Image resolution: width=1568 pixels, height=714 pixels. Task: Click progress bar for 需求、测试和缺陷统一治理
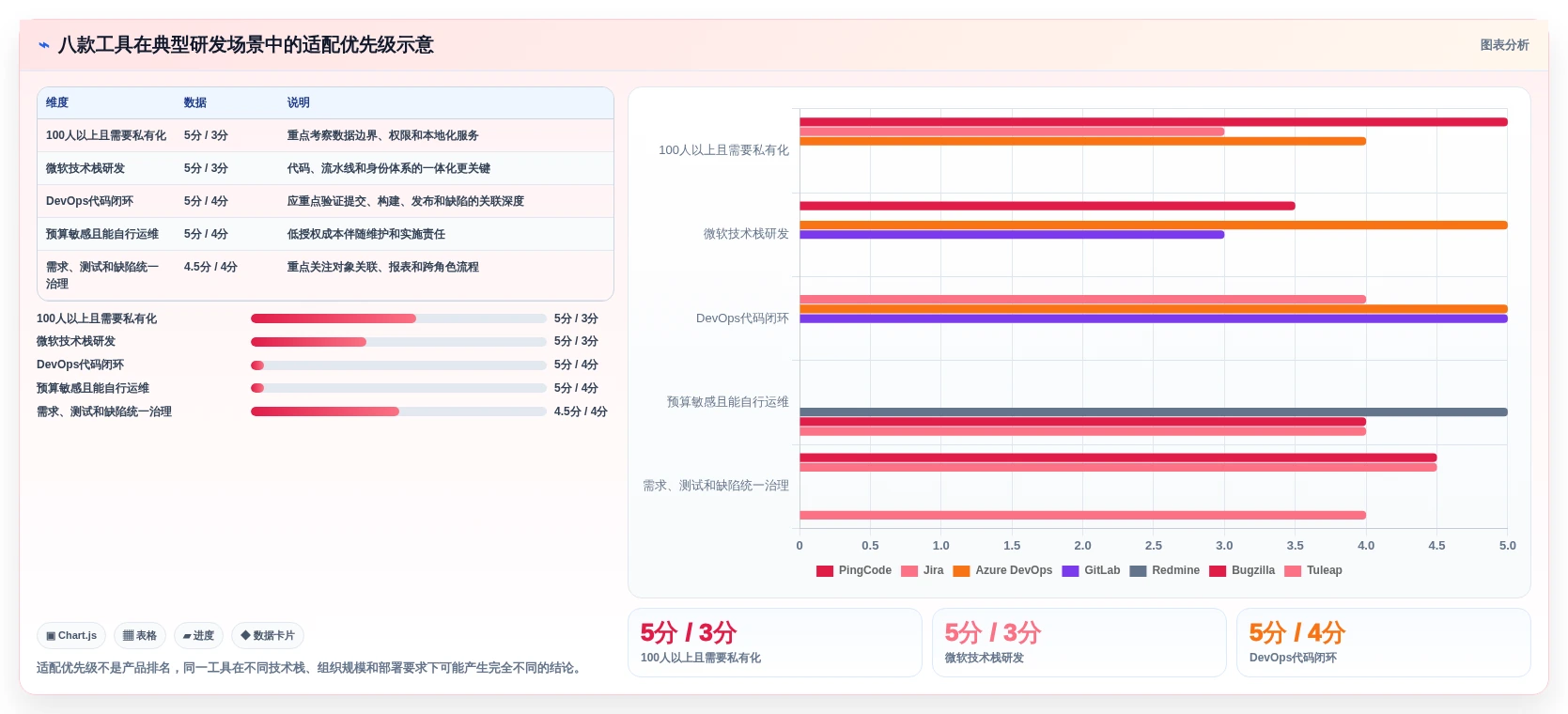pyautogui.click(x=398, y=411)
